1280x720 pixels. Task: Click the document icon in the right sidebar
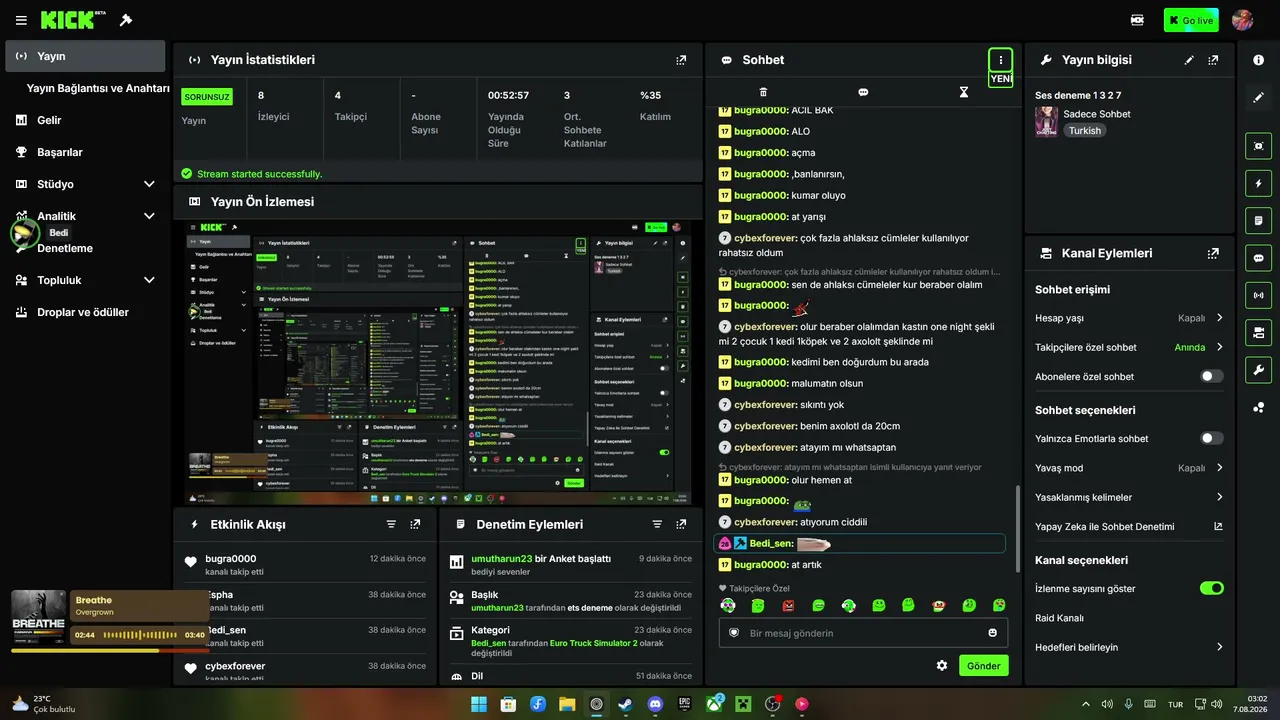[x=1258, y=220]
